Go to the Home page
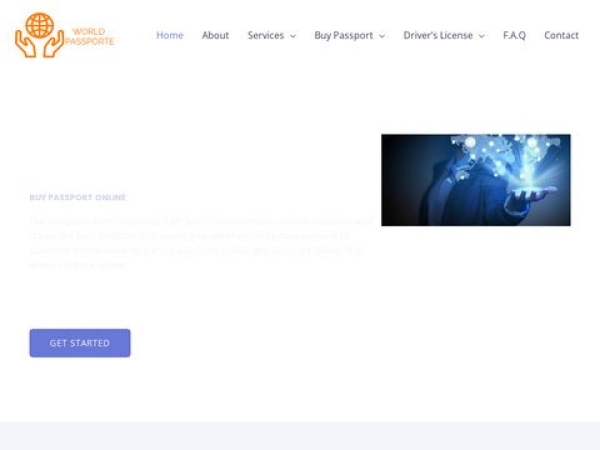 click(x=170, y=35)
